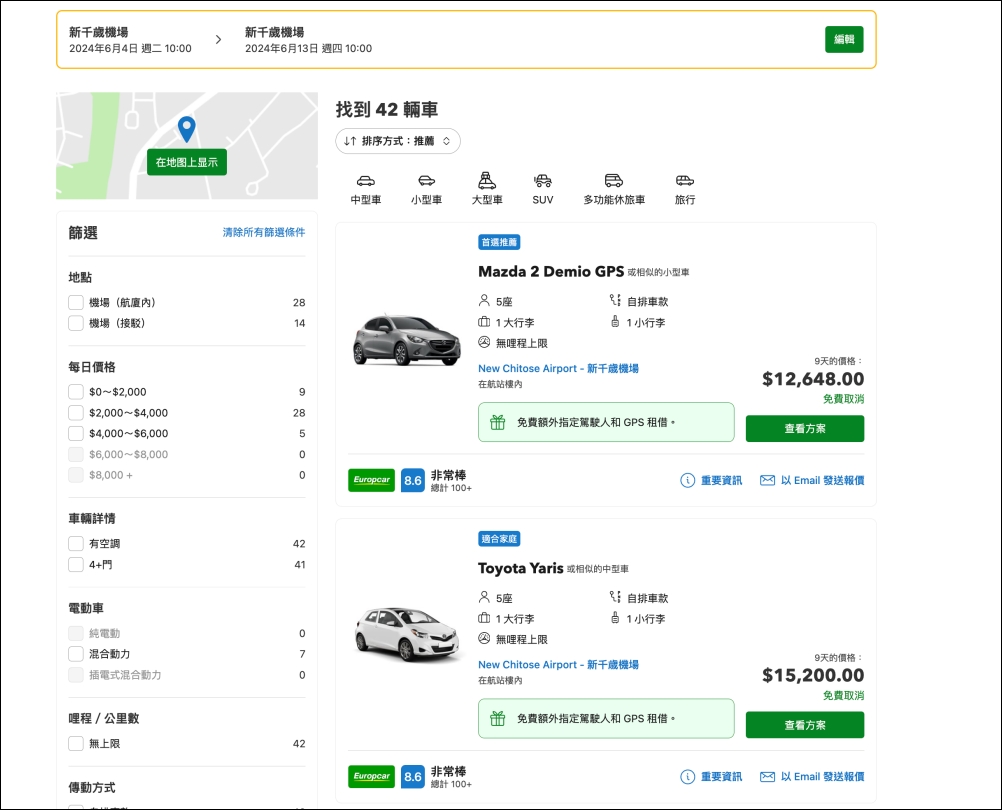The image size is (1002, 810).
Task: Open New Chitose Airport link on Mazda 2 card
Action: (x=559, y=369)
